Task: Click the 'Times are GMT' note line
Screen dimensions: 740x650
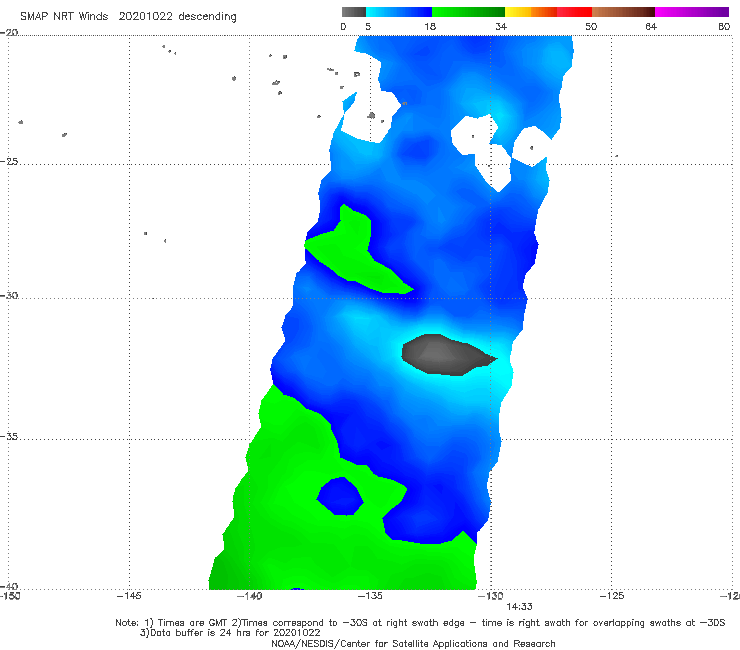Action: coord(420,623)
